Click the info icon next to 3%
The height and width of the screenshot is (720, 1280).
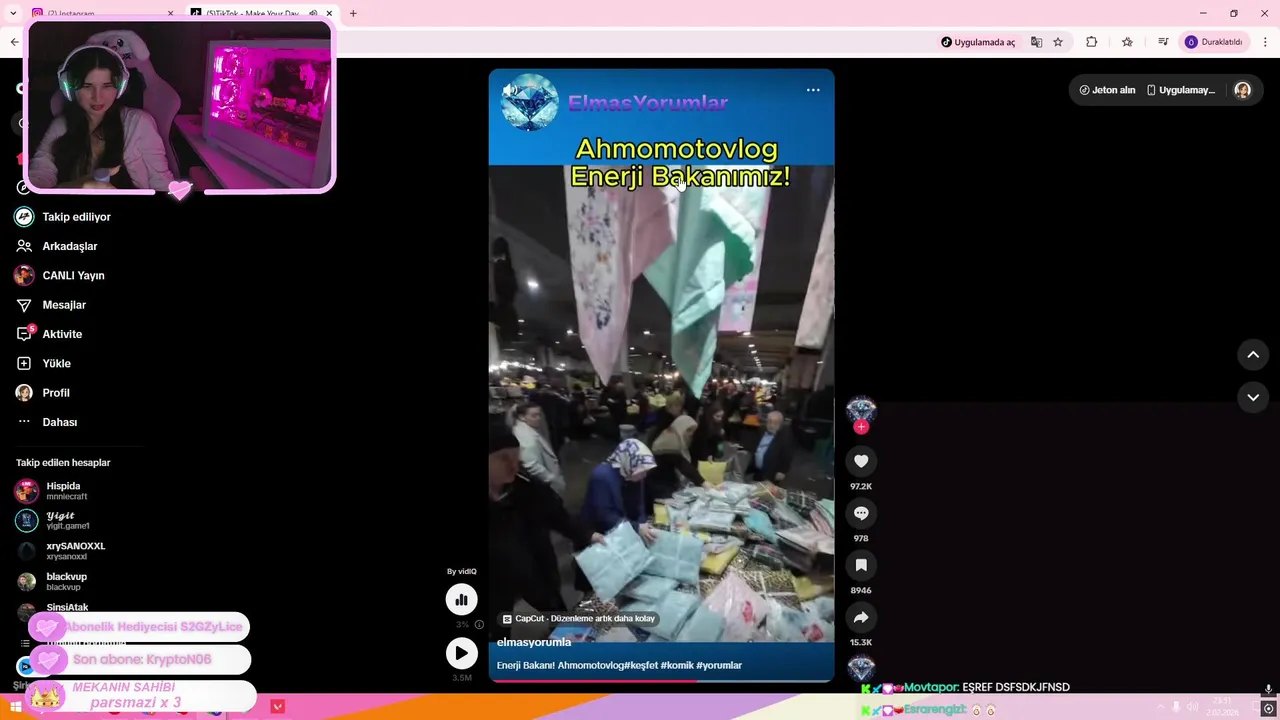point(479,625)
